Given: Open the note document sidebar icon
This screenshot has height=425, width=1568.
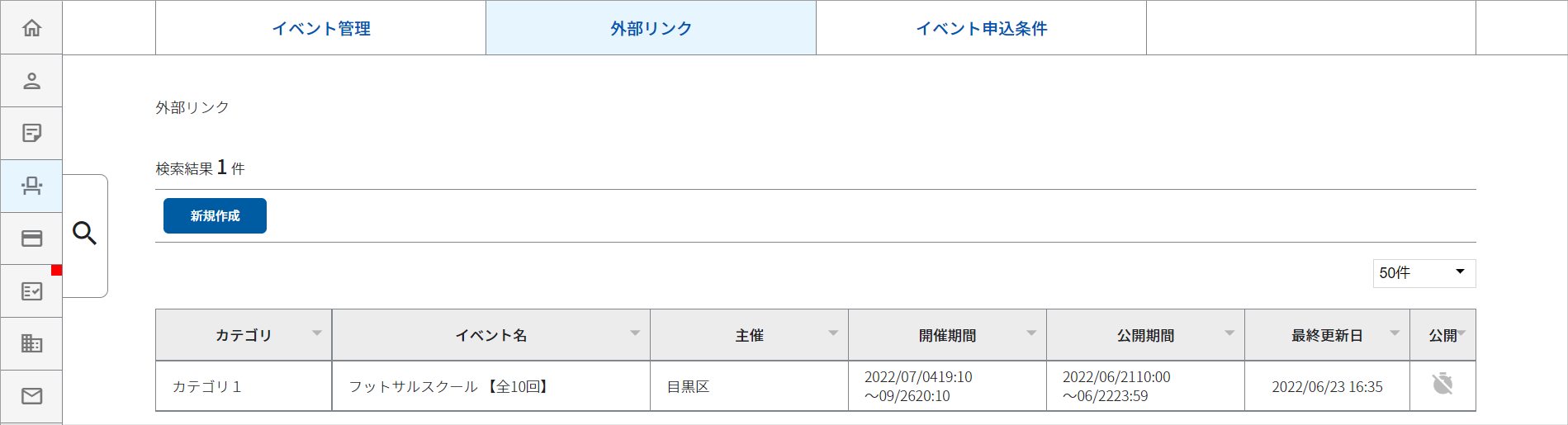Looking at the screenshot, I should (x=31, y=133).
